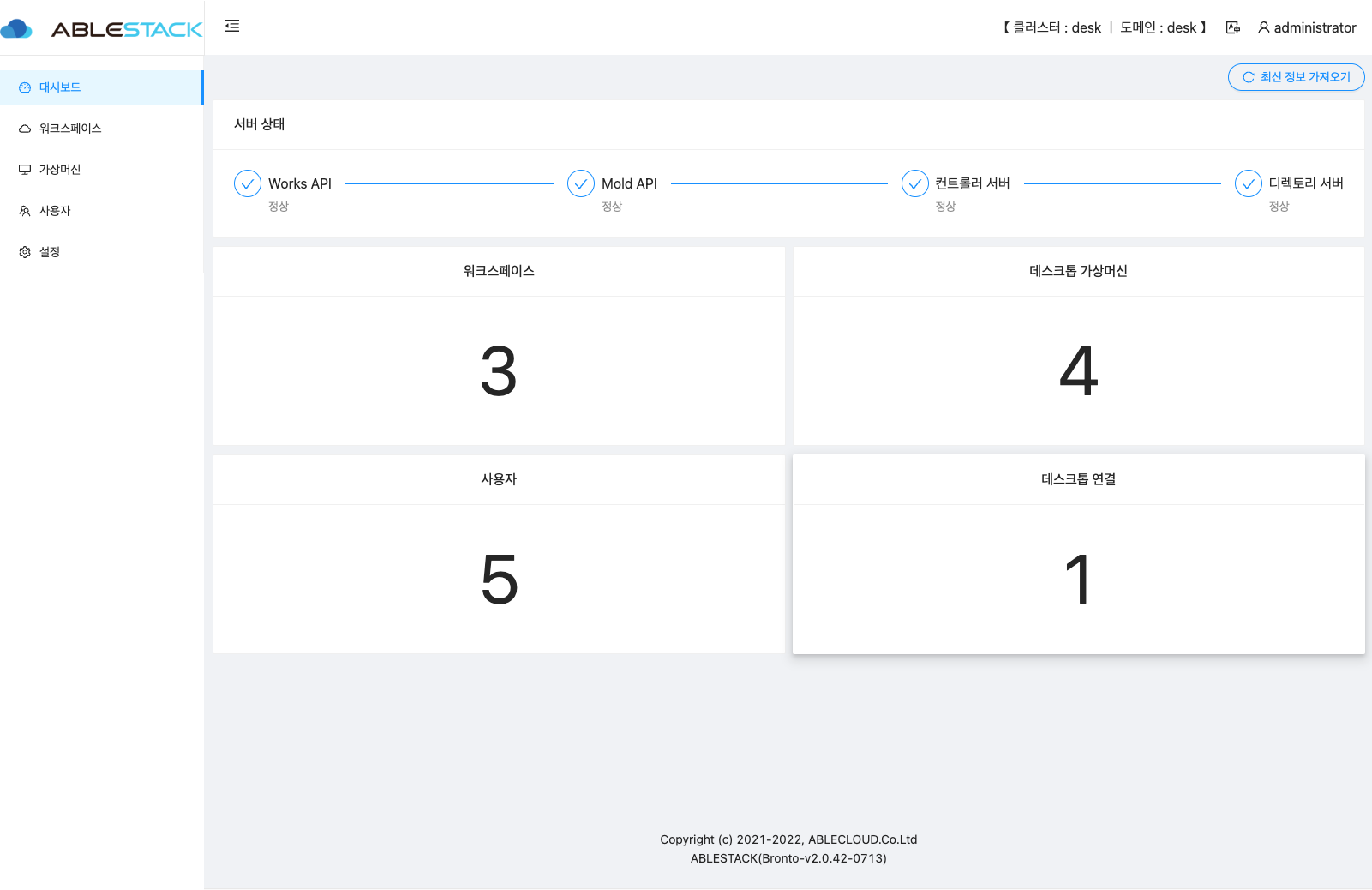Open the 워크스페이스 menu item

pos(69,128)
